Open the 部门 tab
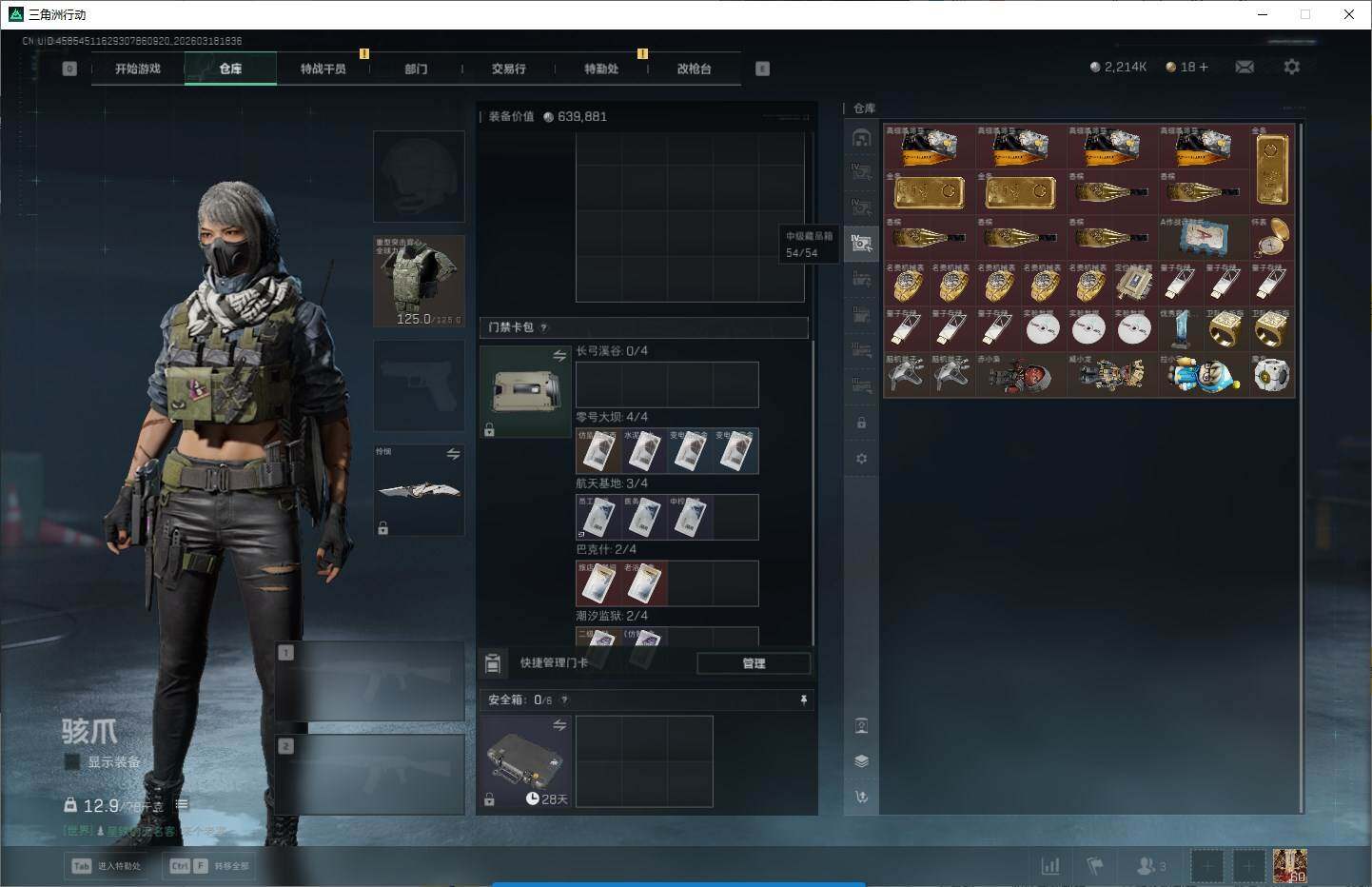 tap(416, 69)
